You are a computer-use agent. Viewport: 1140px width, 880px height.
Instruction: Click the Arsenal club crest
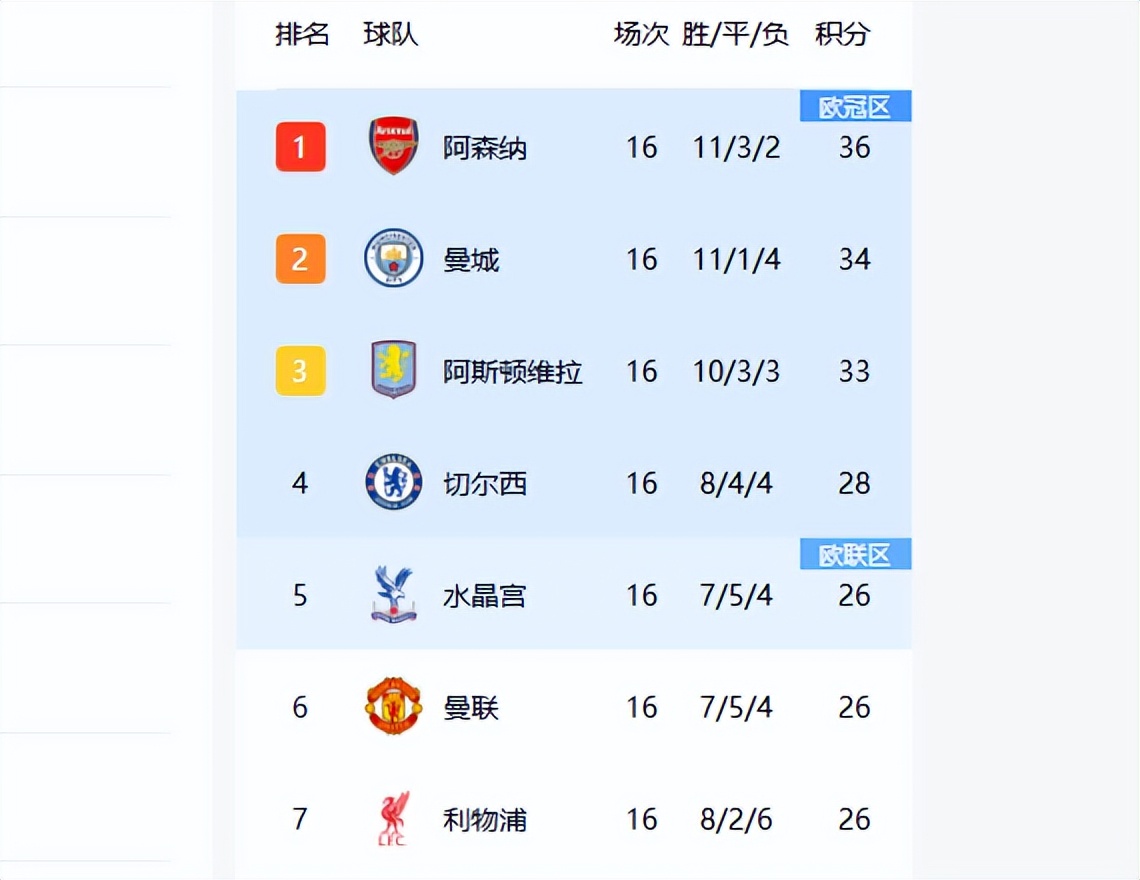coord(393,147)
